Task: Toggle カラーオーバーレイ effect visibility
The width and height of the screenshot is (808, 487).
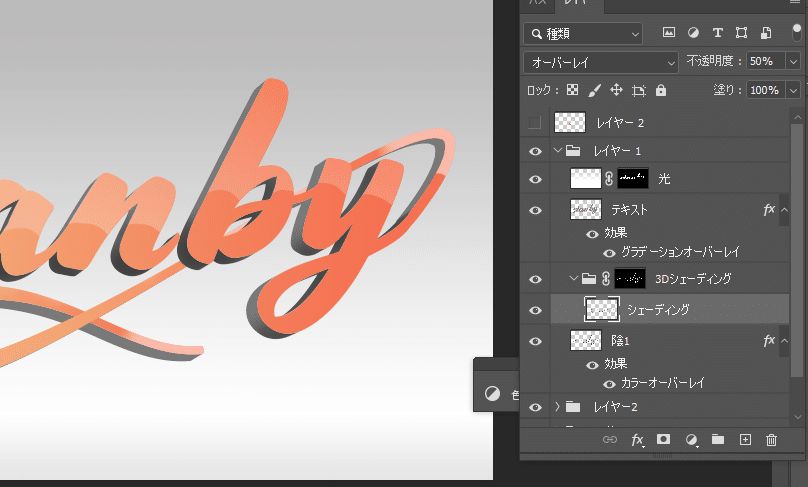Action: 609,384
